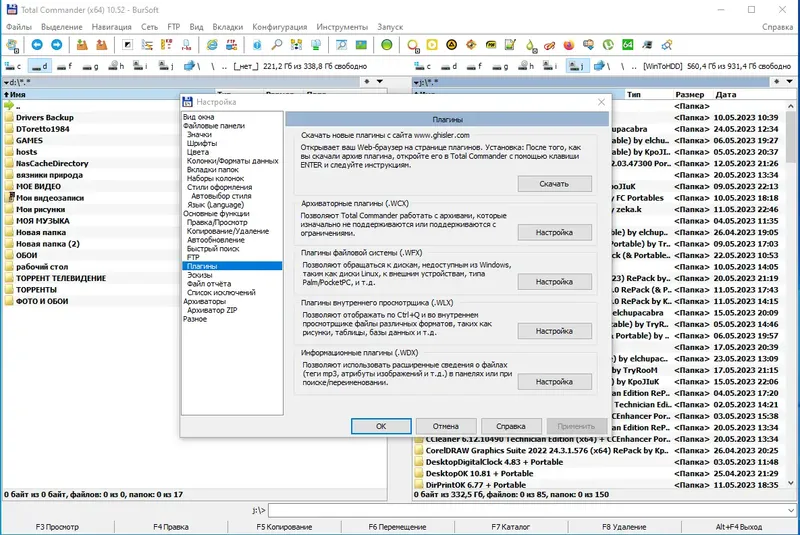Select Шрифты in settings list
800x535 pixels.
(x=202, y=143)
